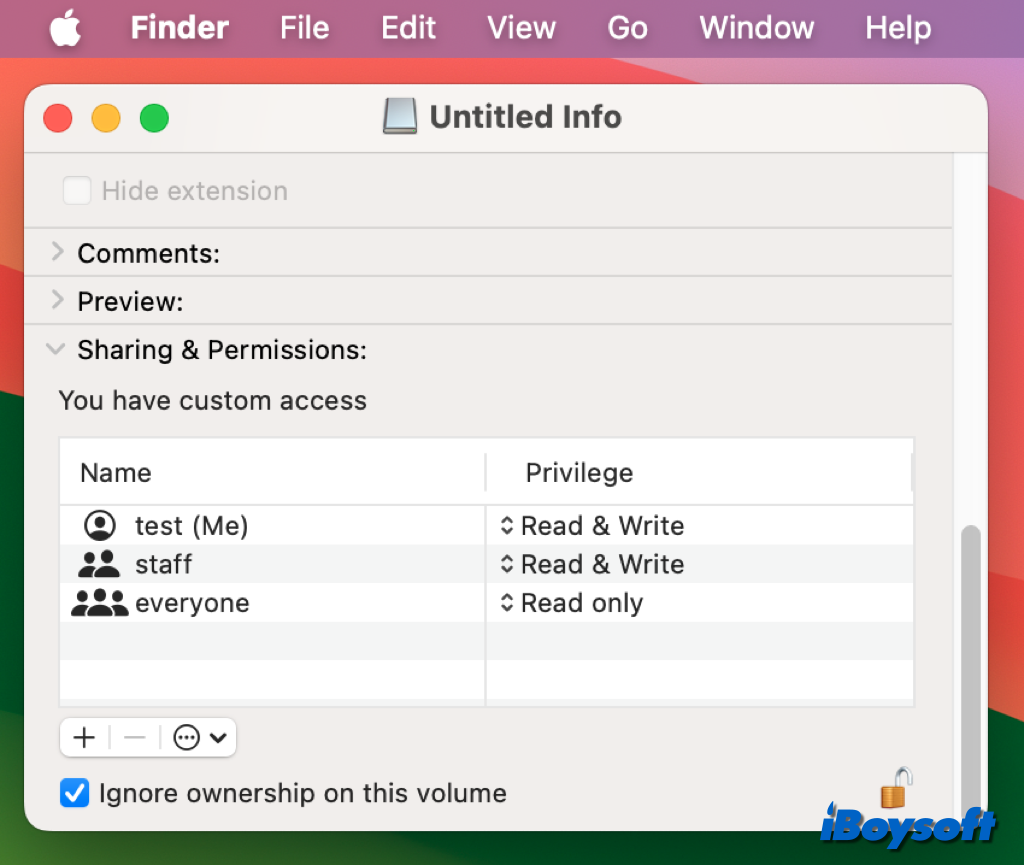This screenshot has width=1024, height=865.
Task: Open the Go menu
Action: (627, 28)
